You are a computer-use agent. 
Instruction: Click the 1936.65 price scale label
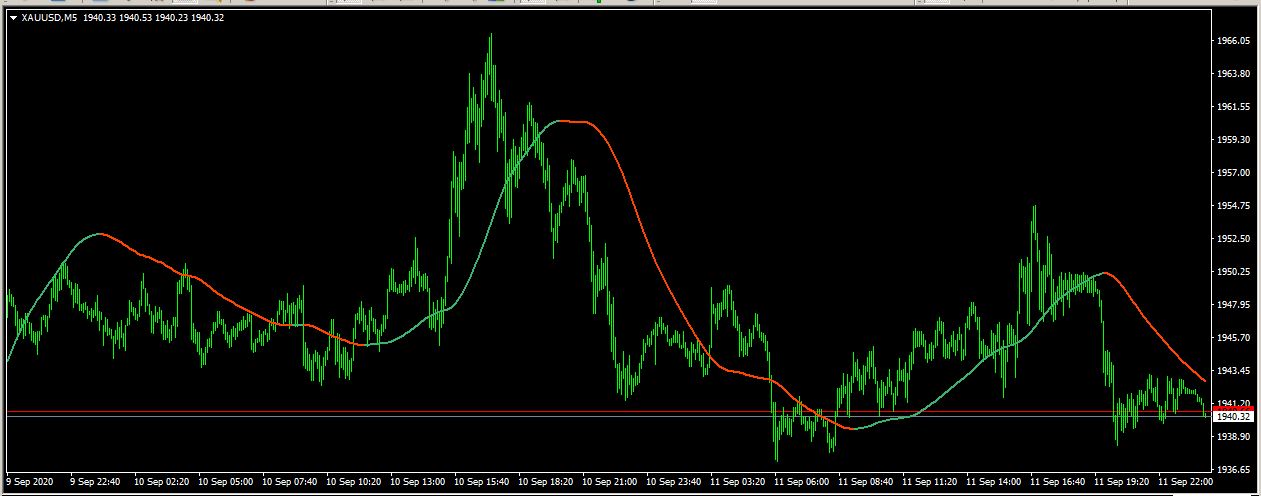(x=1230, y=470)
